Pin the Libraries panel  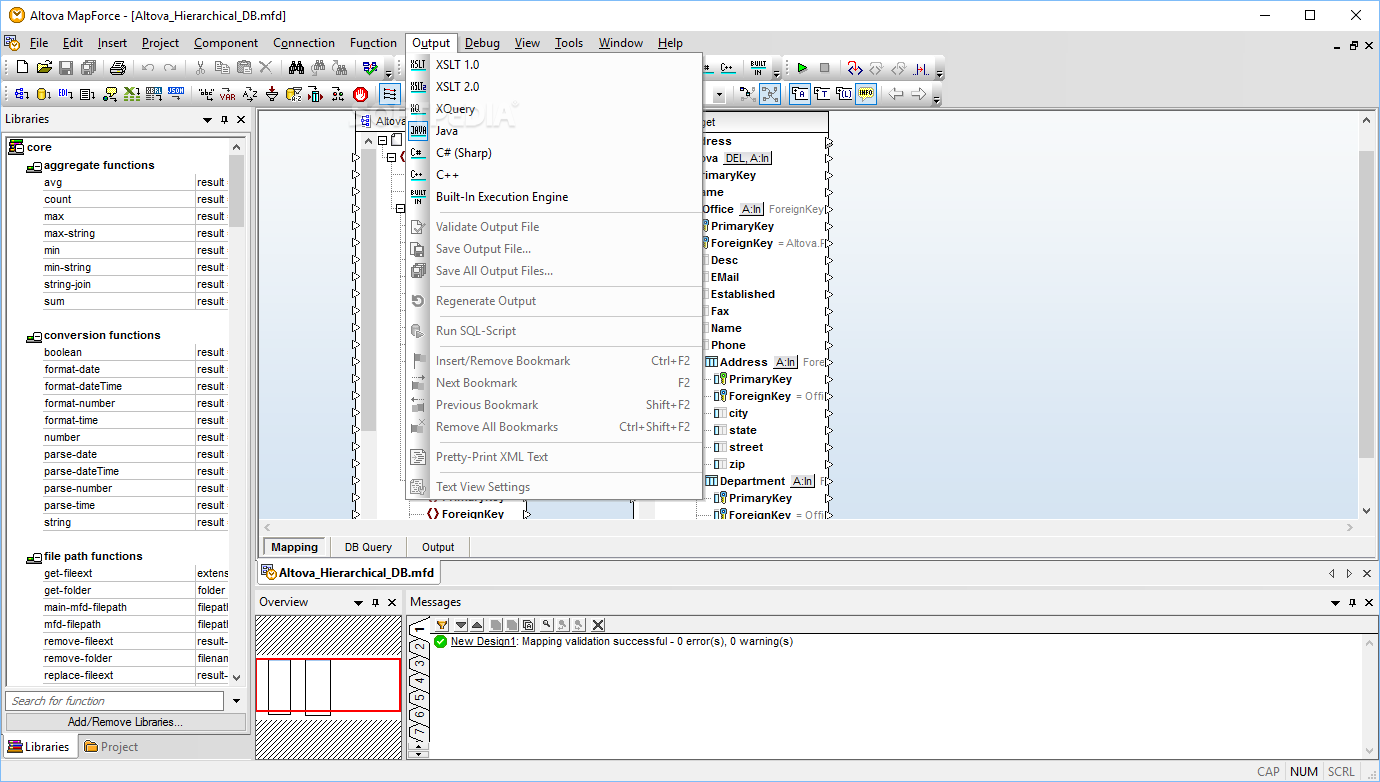(224, 120)
